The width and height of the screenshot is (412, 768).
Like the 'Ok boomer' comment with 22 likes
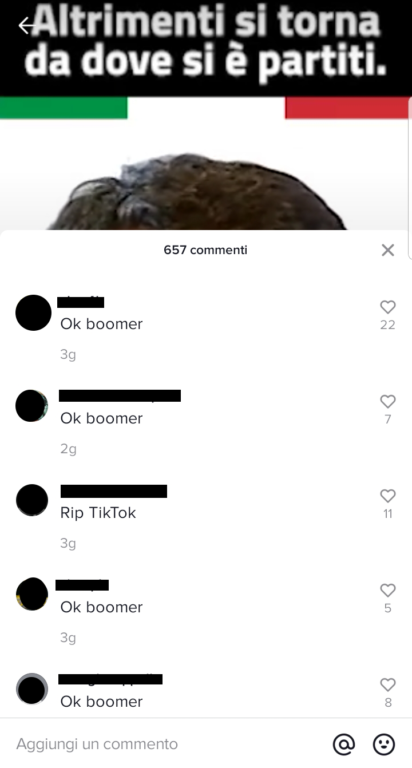(388, 307)
